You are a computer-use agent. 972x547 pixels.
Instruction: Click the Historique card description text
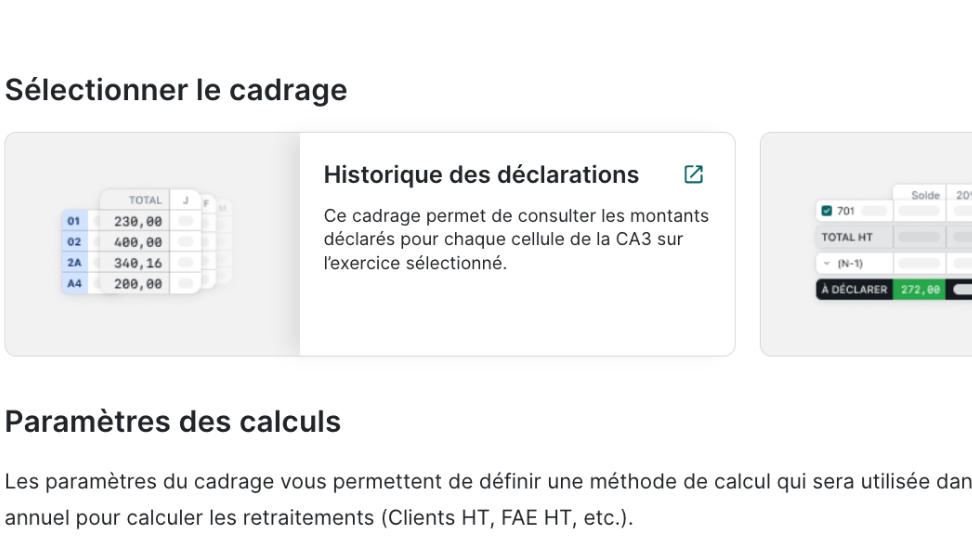tap(516, 240)
